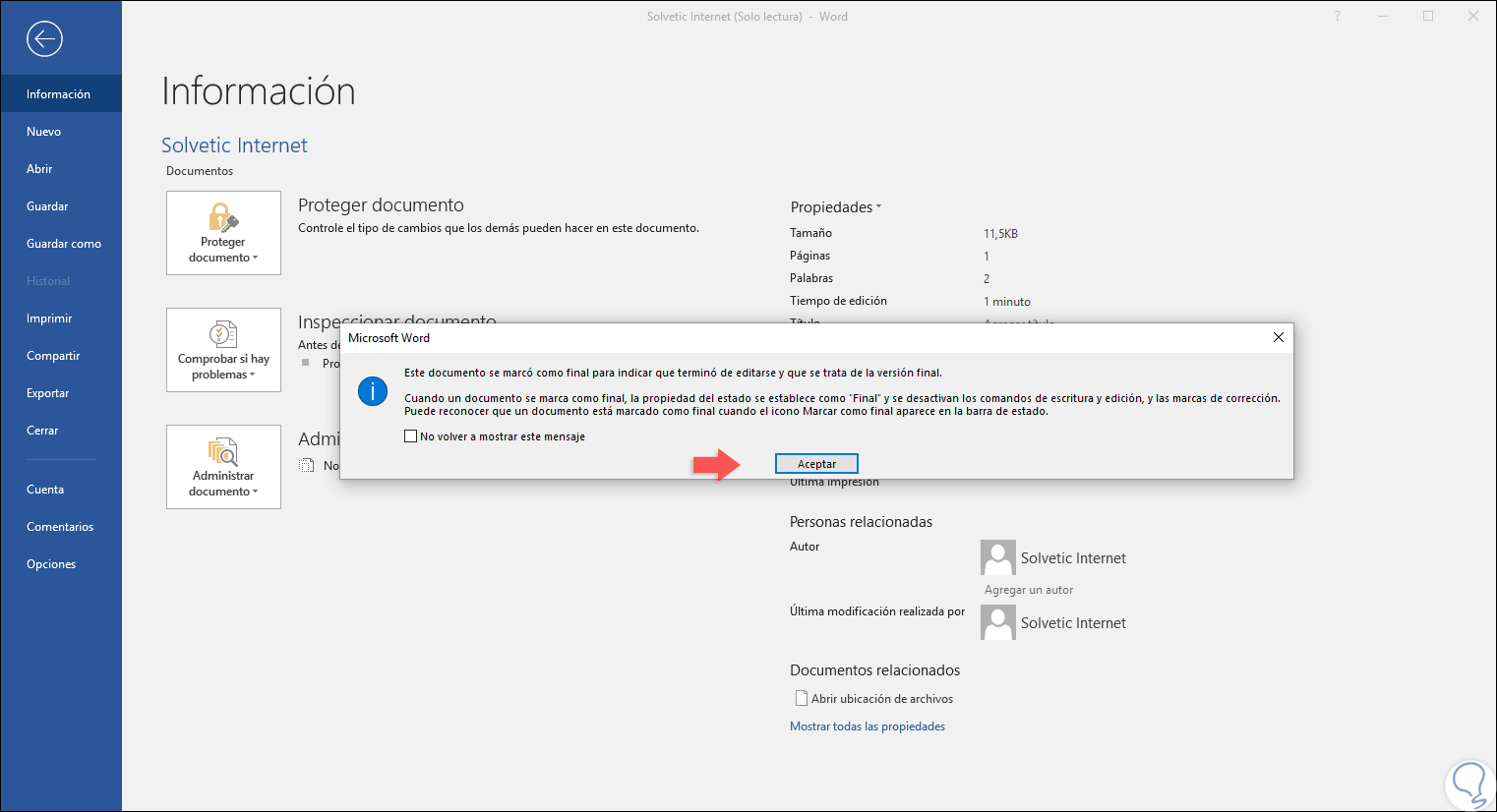Select Guardar in the sidebar

(x=61, y=206)
